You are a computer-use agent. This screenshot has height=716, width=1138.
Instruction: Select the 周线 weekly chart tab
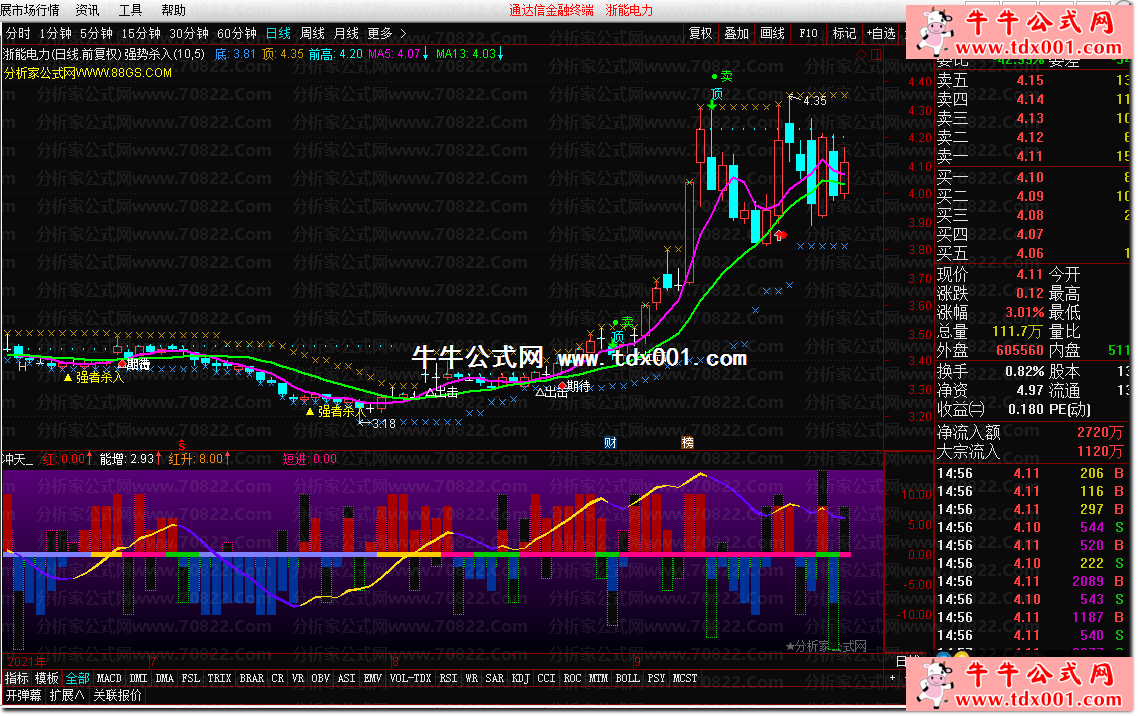pos(312,33)
